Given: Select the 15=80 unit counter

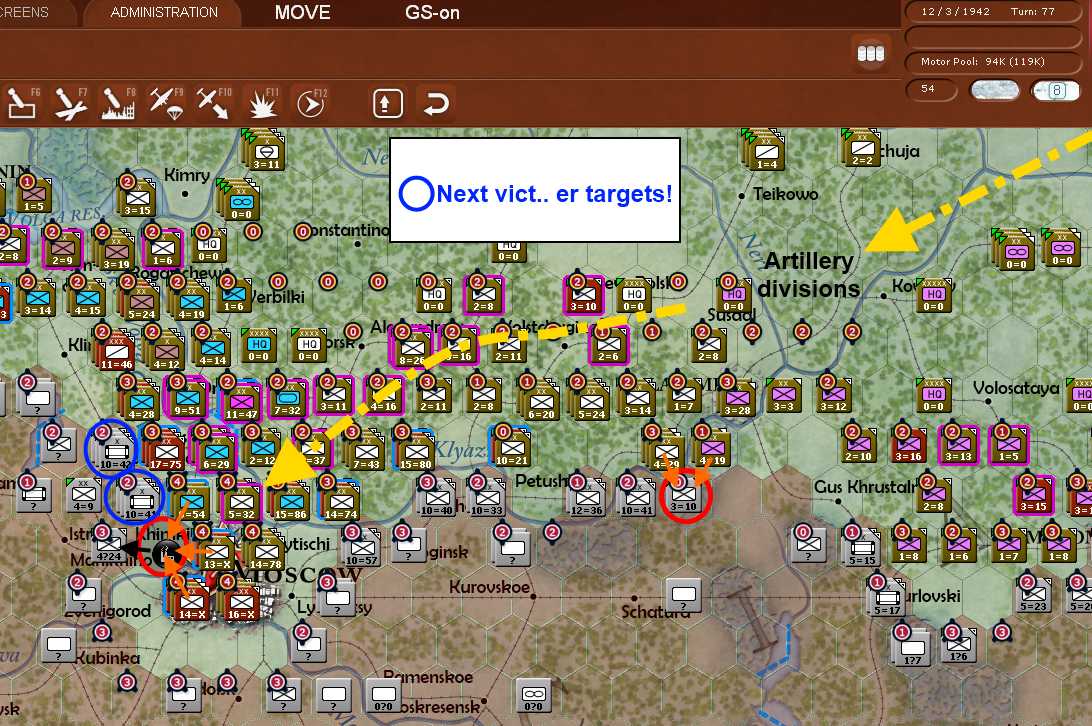Looking at the screenshot, I should click(416, 451).
